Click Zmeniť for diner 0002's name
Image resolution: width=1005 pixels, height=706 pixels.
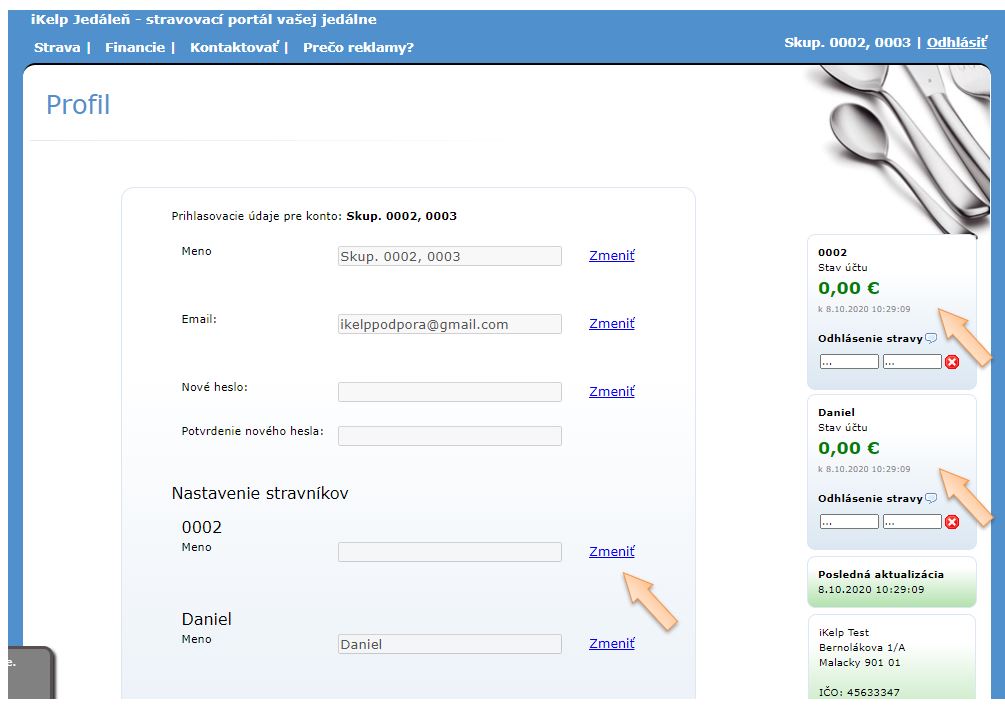click(611, 551)
